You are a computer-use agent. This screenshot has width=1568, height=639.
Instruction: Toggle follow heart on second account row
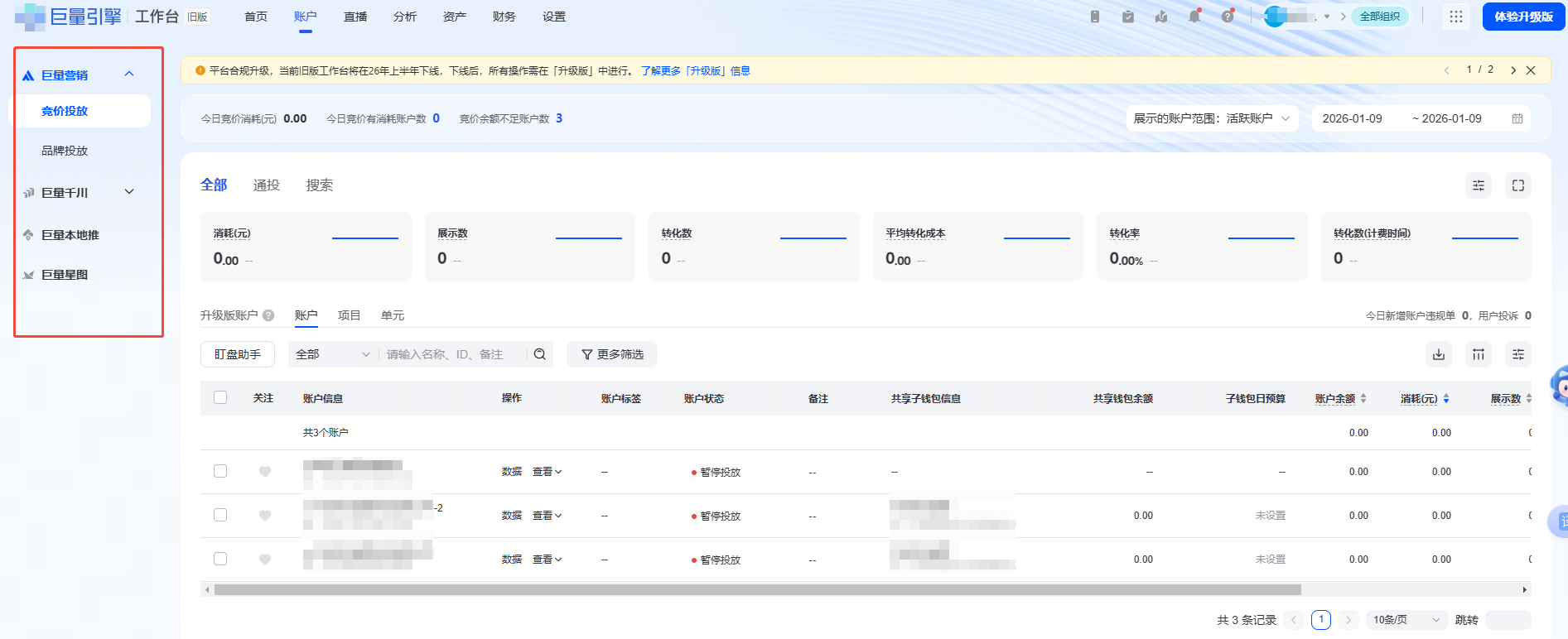point(265,516)
